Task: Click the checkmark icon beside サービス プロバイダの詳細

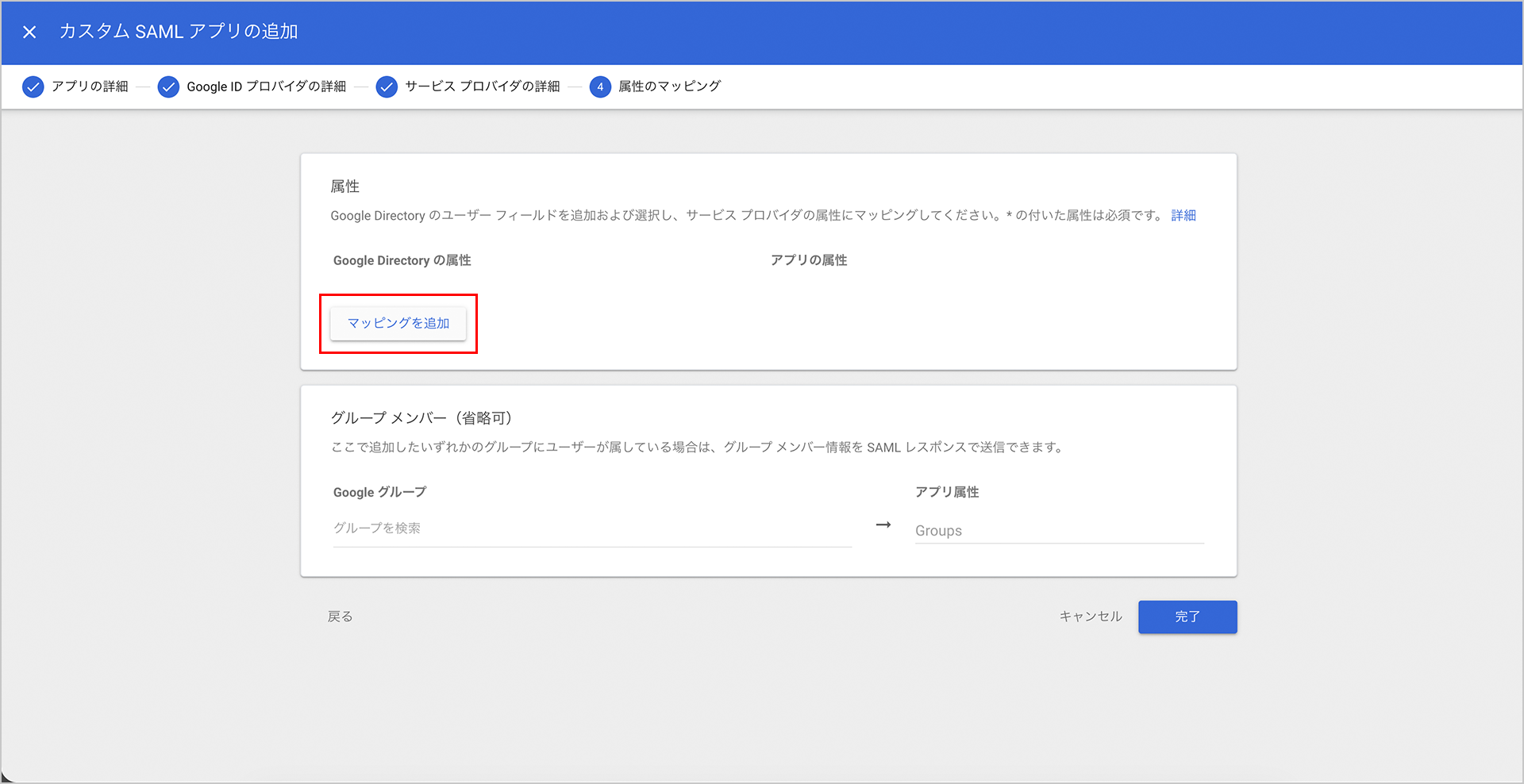Action: coord(387,86)
